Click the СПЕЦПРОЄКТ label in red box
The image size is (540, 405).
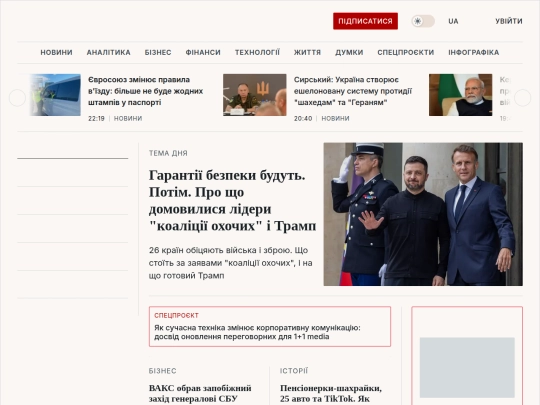tap(176, 315)
